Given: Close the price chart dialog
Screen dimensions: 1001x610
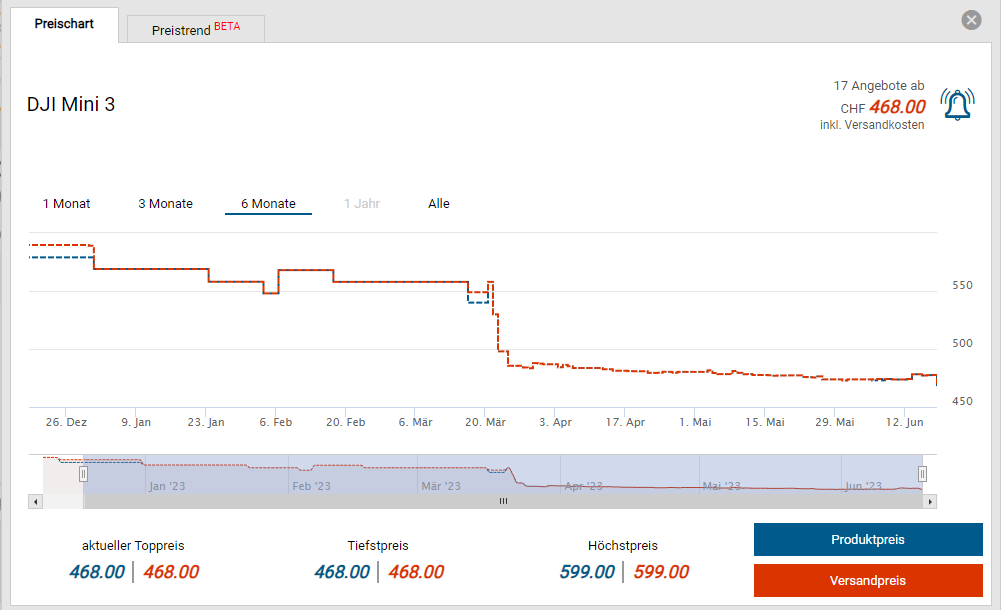Looking at the screenshot, I should (x=971, y=20).
